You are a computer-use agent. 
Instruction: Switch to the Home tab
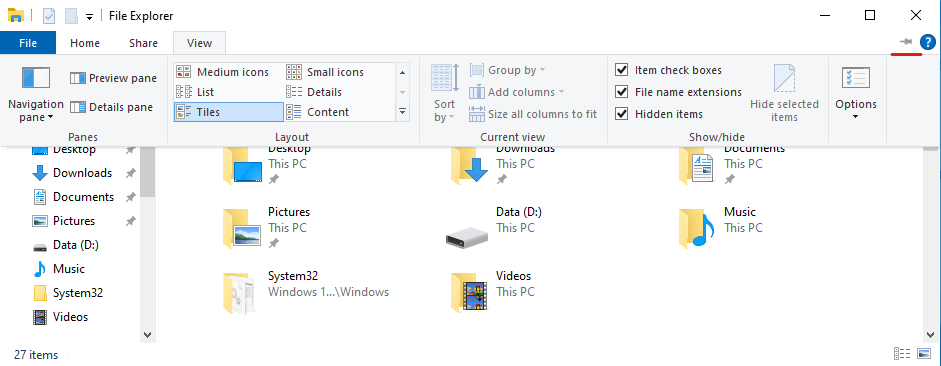[x=85, y=43]
